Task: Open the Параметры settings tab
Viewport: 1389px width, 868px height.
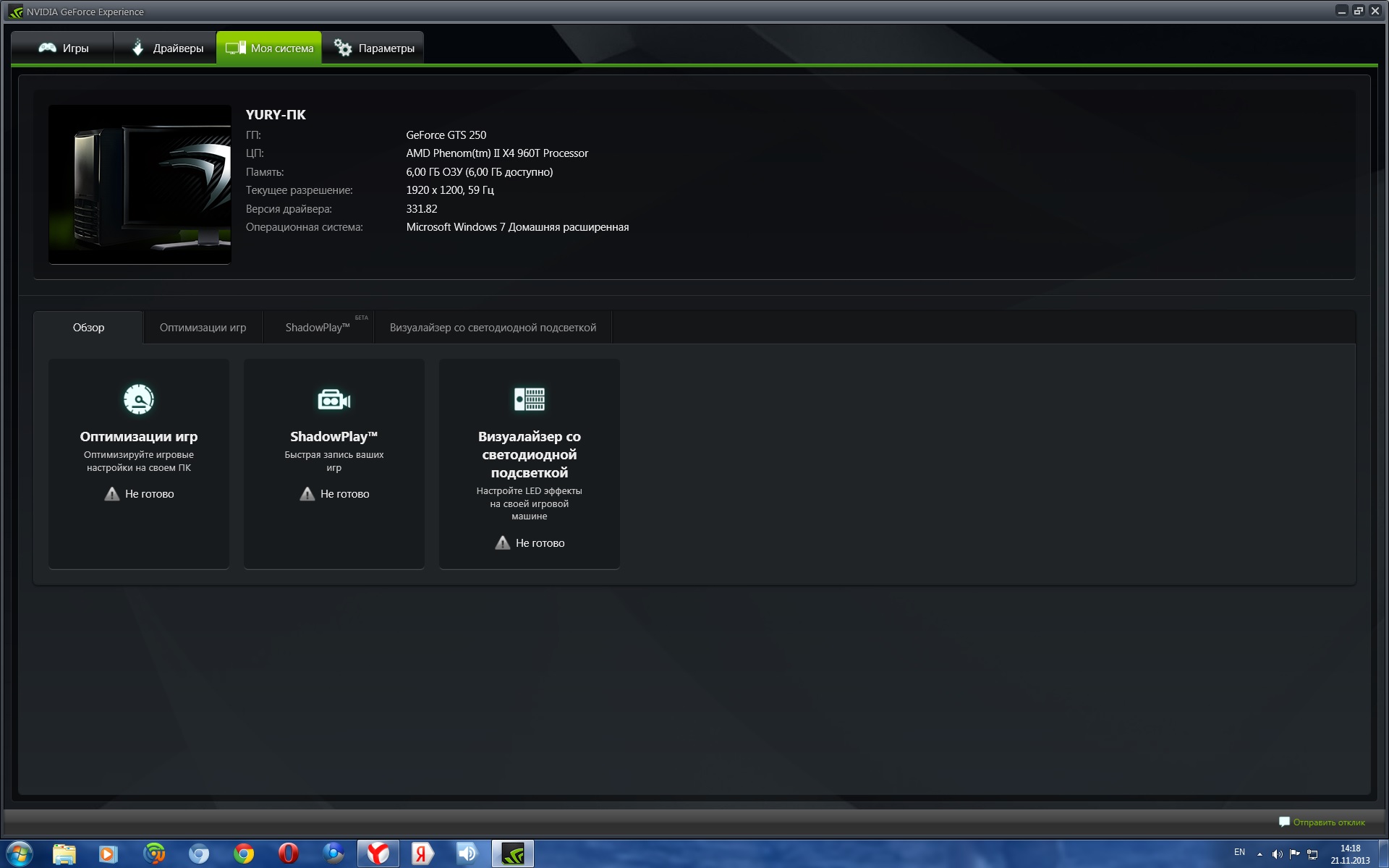Action: [x=373, y=48]
